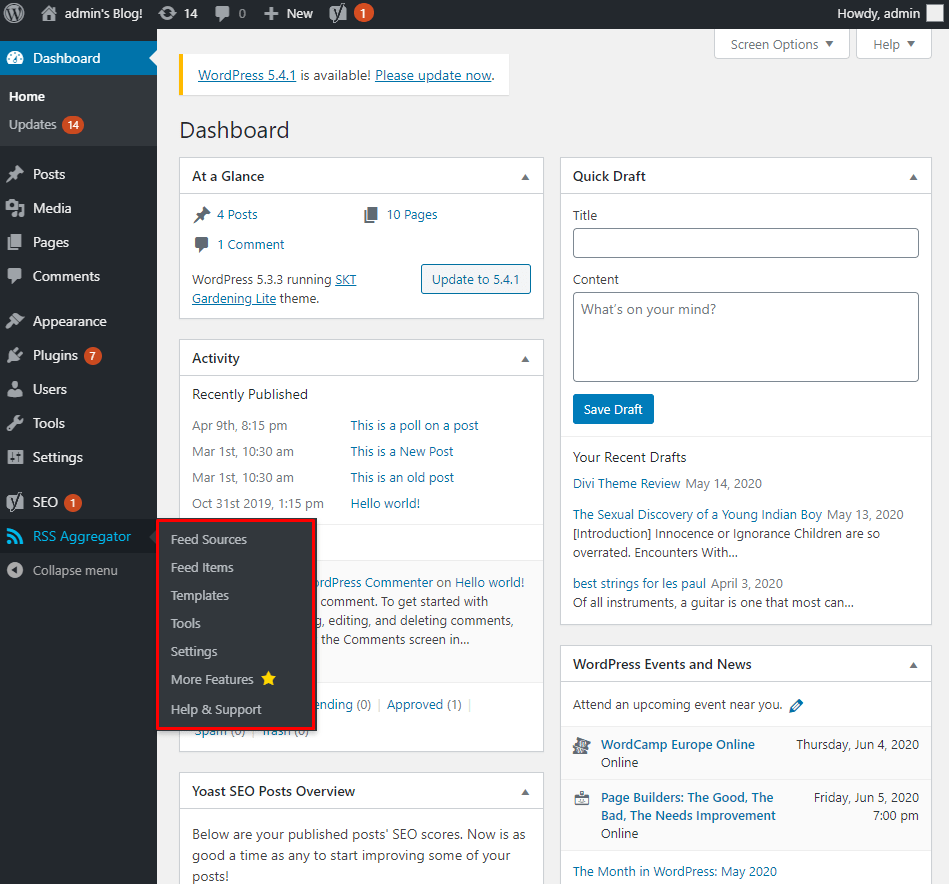
Task: Click the Dashboard gauge icon in sidebar
Action: click(15, 58)
